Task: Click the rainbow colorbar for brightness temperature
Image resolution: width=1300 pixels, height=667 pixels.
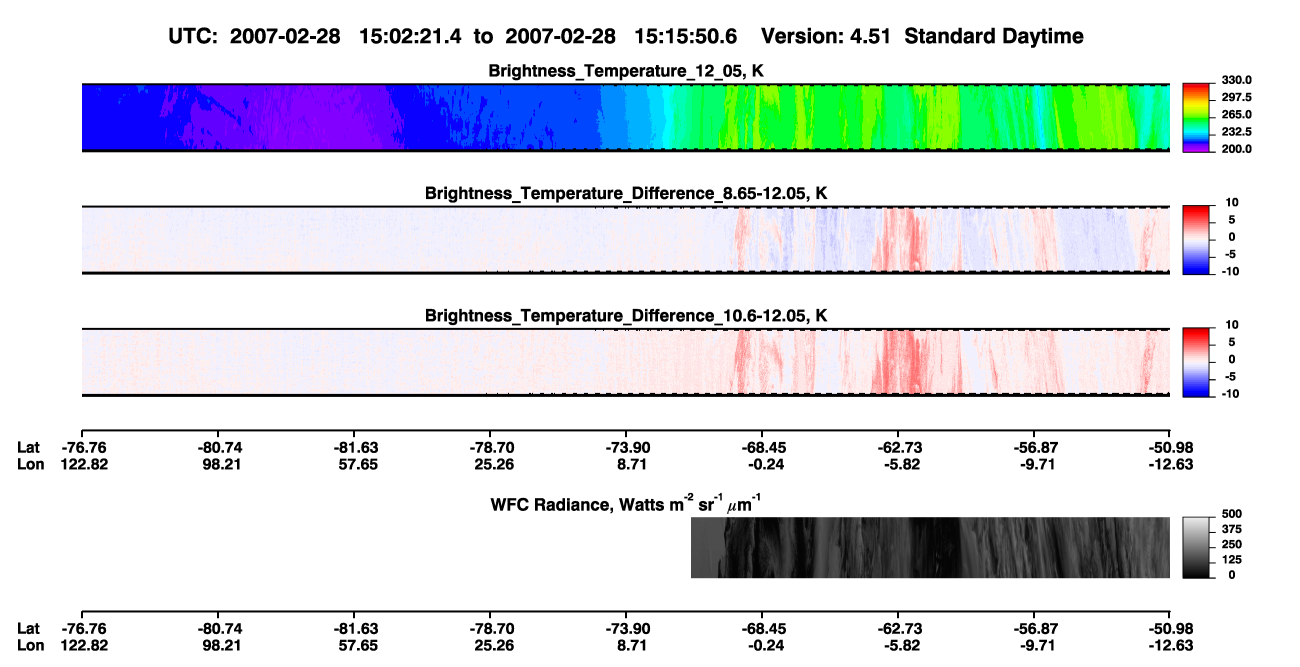Action: tap(1196, 118)
